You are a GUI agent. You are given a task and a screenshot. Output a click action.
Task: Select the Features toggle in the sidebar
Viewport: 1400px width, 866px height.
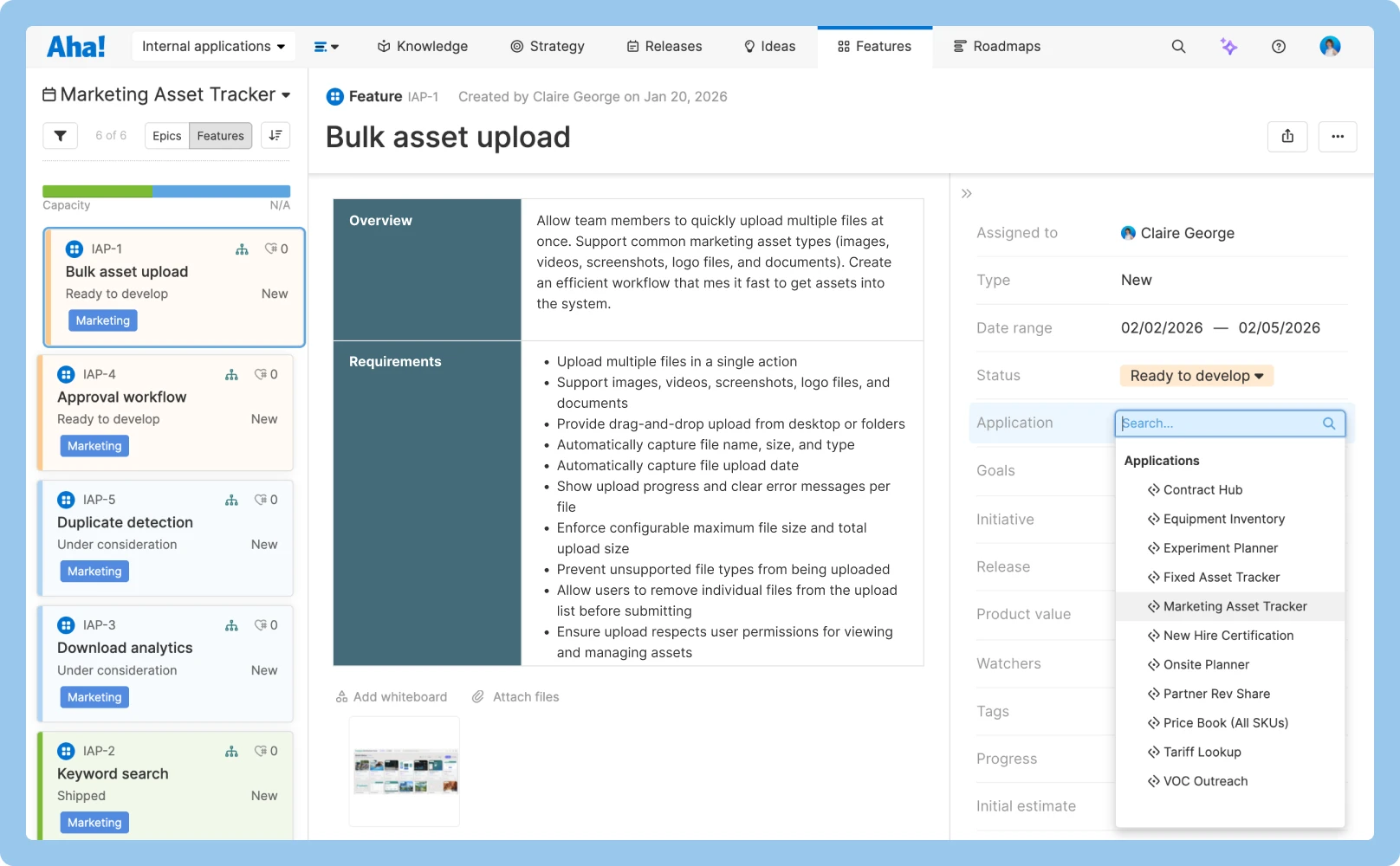tap(220, 135)
